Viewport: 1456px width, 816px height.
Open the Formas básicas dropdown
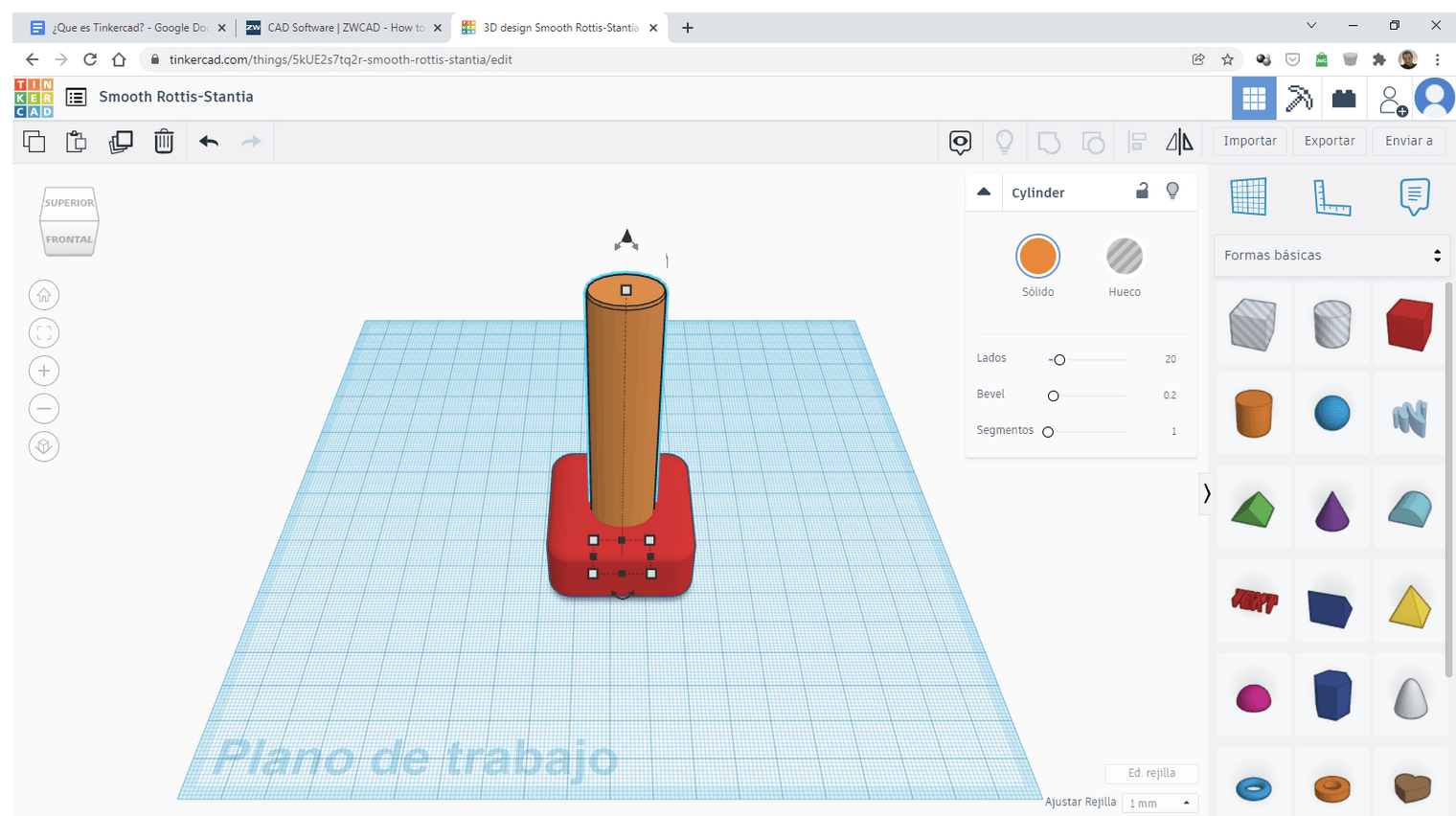coord(1331,256)
